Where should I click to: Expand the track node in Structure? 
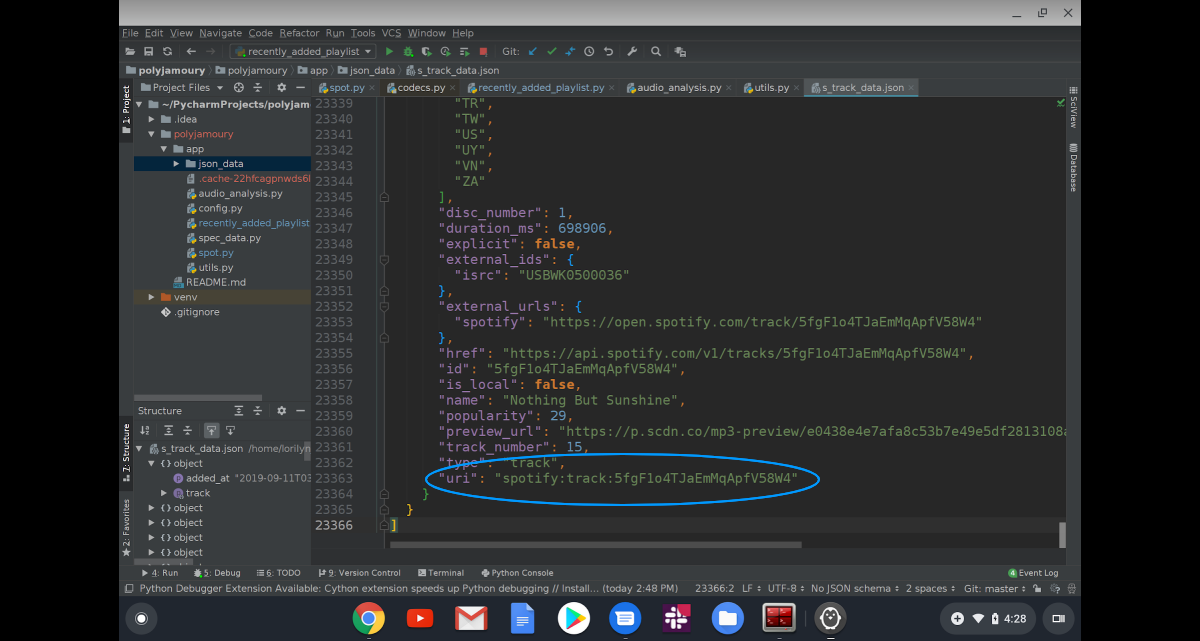[164, 493]
